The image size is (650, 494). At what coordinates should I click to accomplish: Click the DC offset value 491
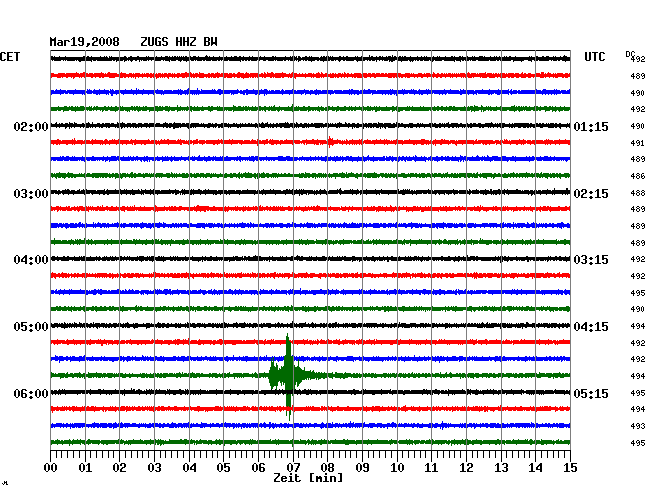click(x=638, y=143)
